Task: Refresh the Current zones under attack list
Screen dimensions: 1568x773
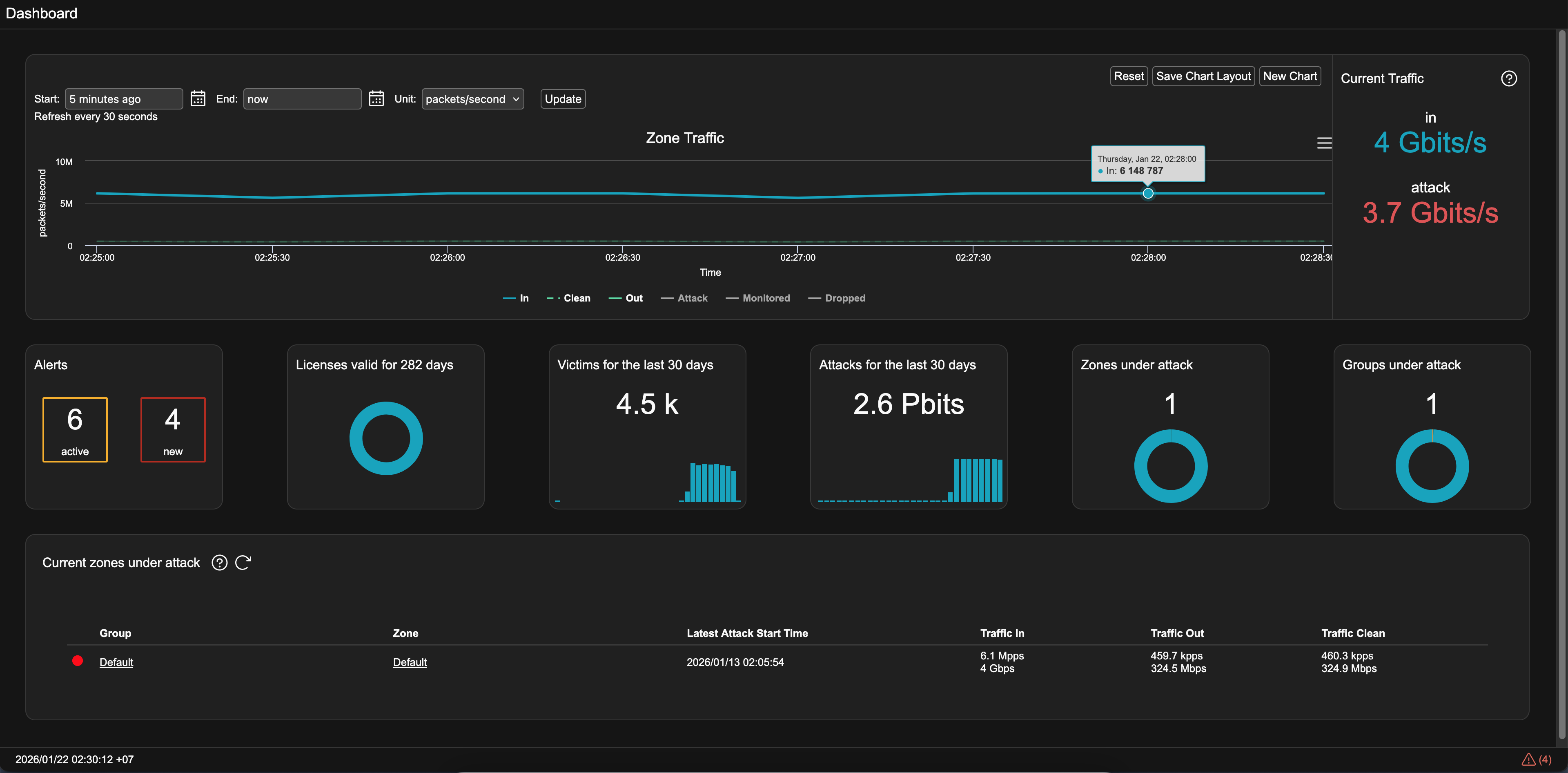Action: point(243,562)
